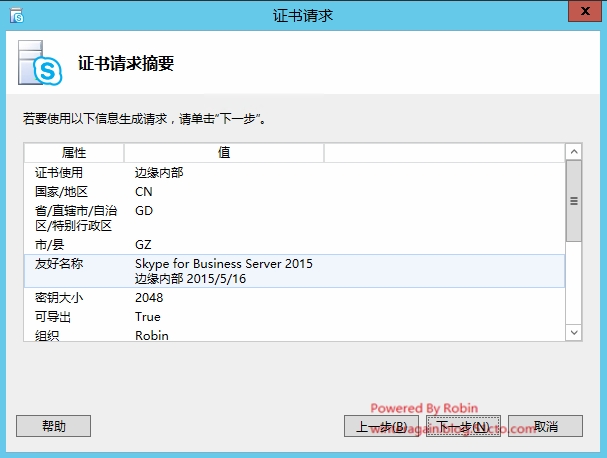This screenshot has height=458, width=607.
Task: Click the scroll up arrow of the list
Action: point(574,152)
